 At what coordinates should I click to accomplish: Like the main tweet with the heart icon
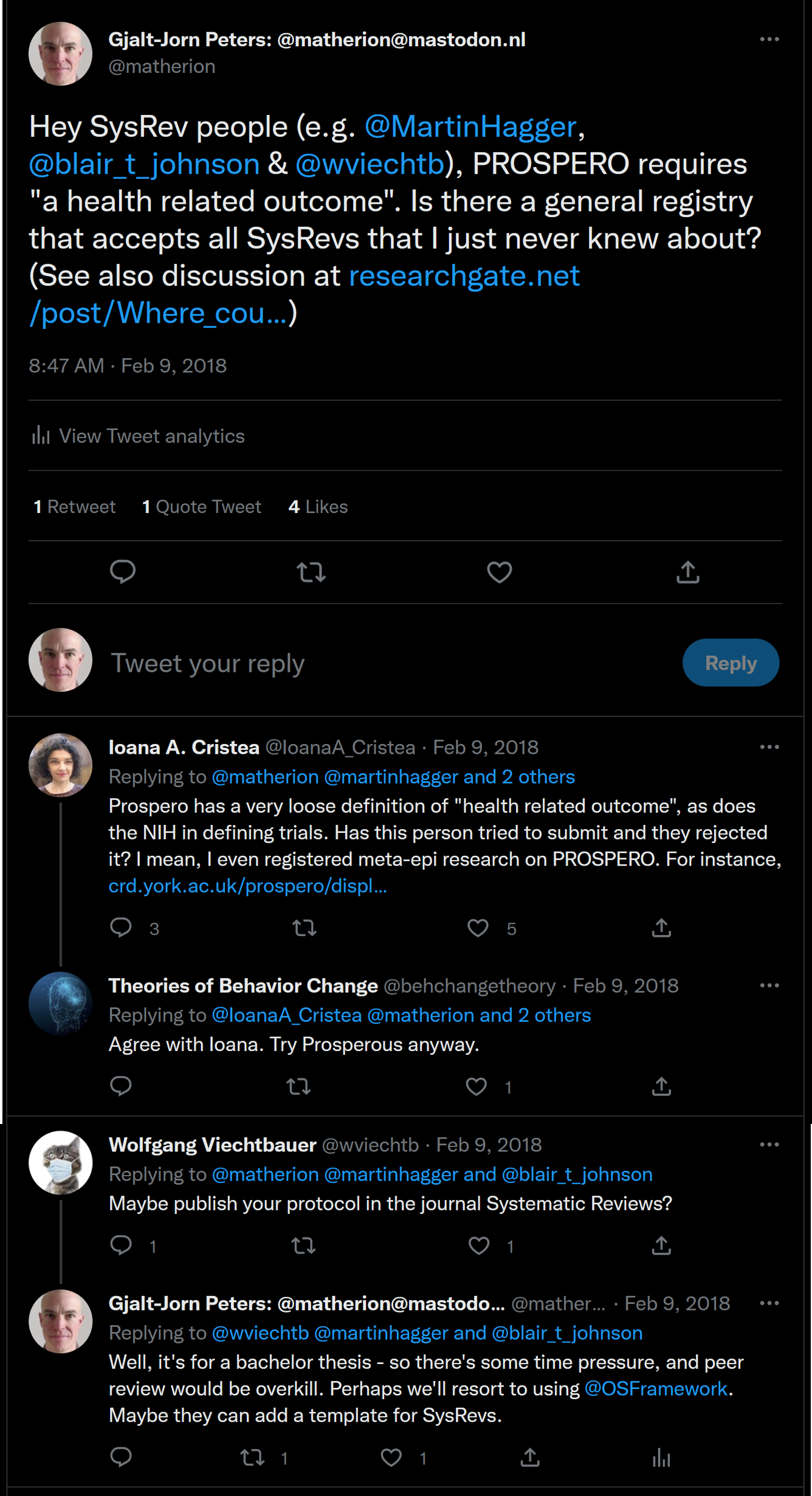[499, 571]
